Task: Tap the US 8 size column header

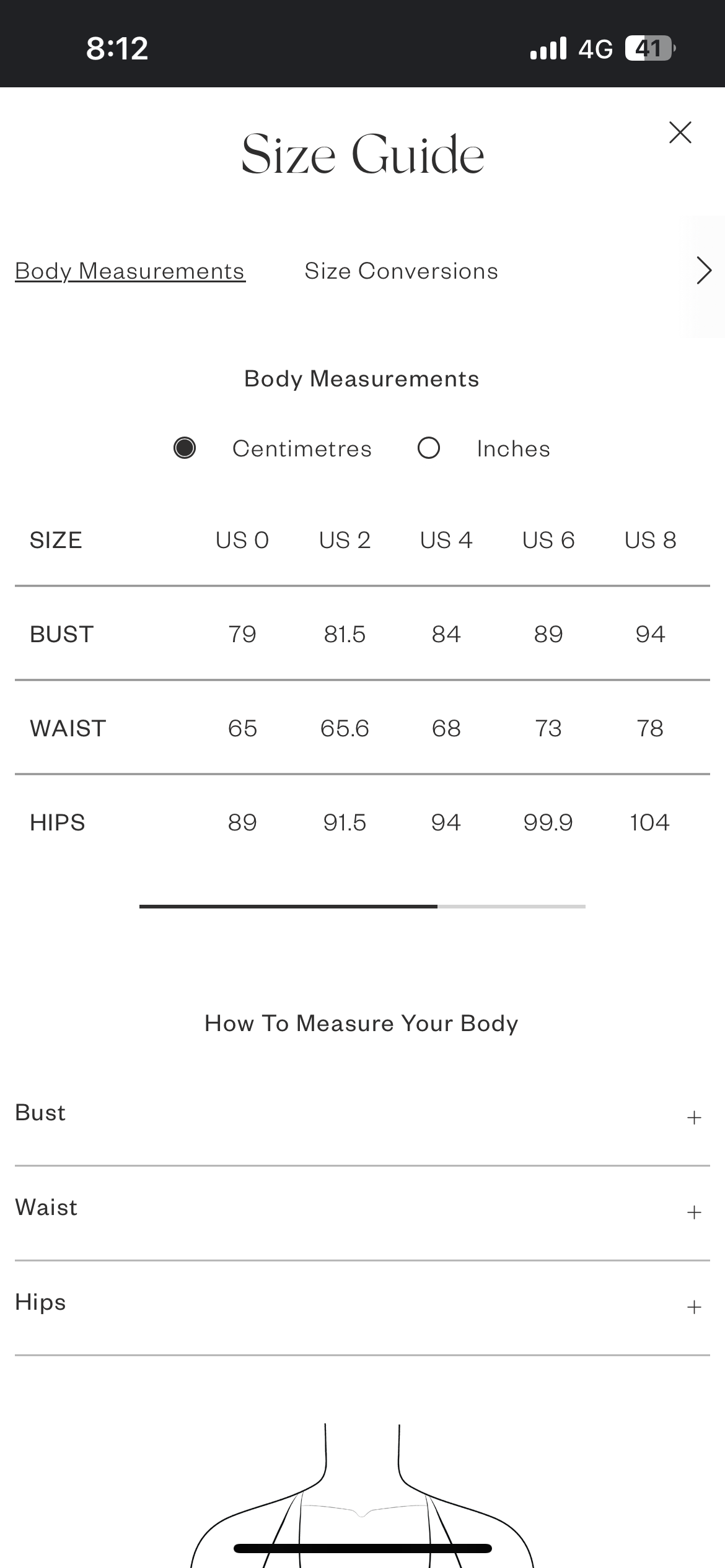Action: point(650,541)
